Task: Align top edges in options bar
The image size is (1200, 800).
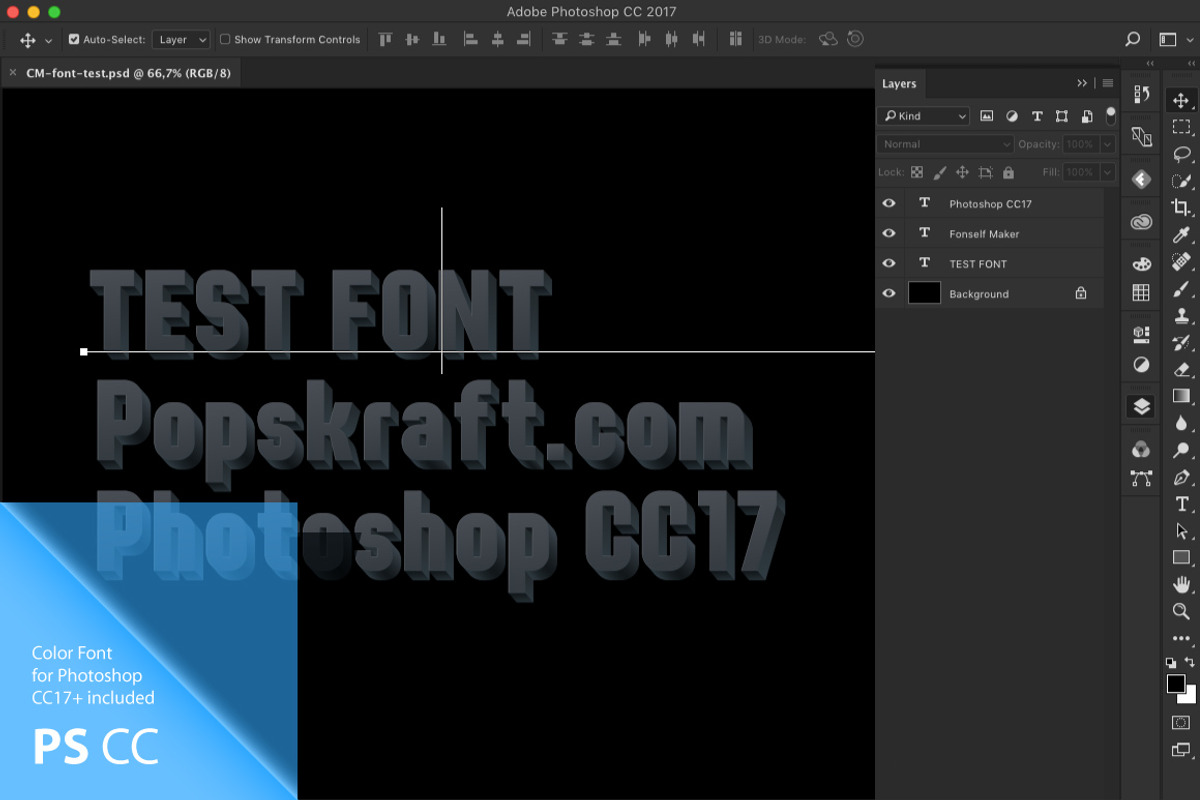Action: coord(385,39)
